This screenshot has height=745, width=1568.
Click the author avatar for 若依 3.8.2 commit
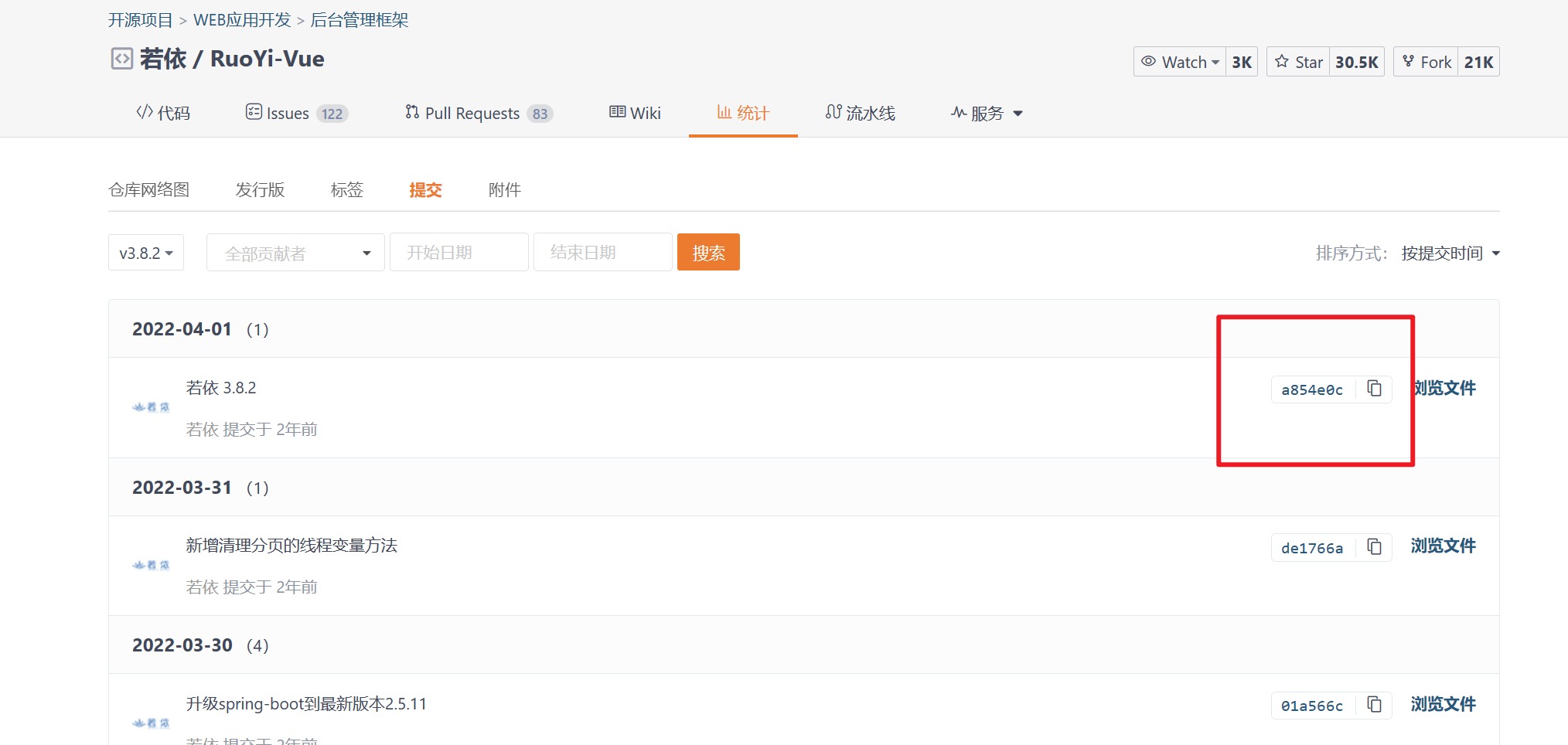click(151, 407)
